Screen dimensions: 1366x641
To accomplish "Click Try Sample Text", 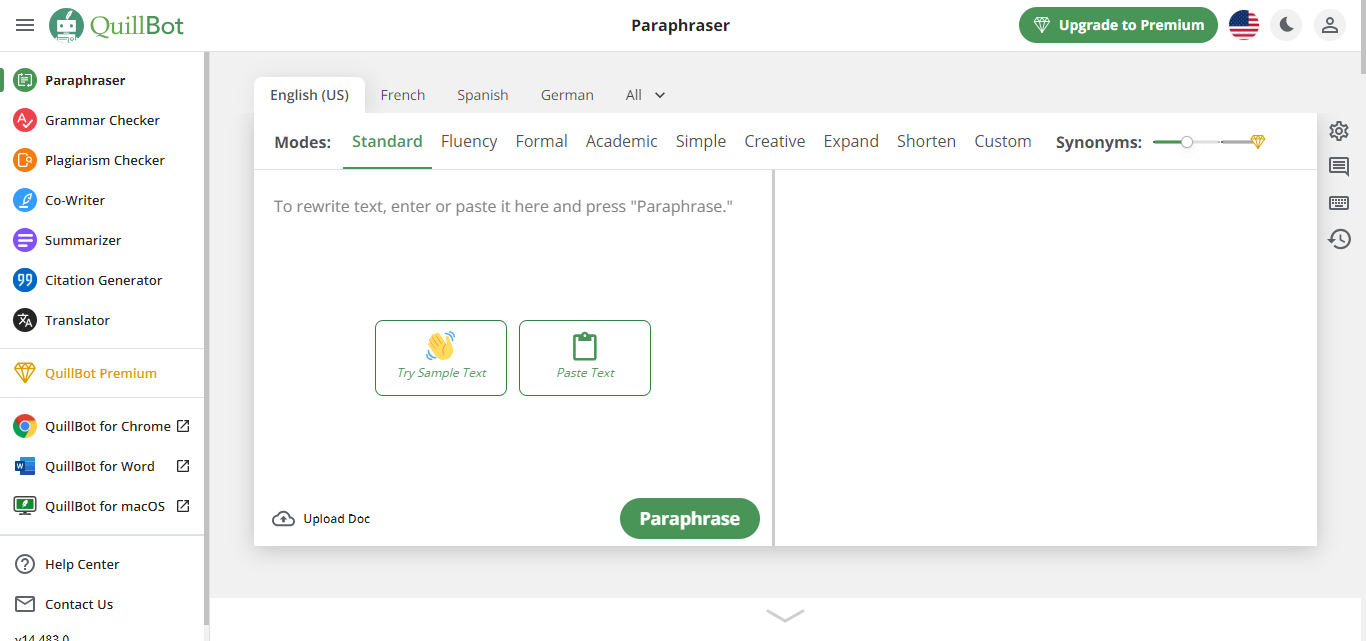I will 441,358.
